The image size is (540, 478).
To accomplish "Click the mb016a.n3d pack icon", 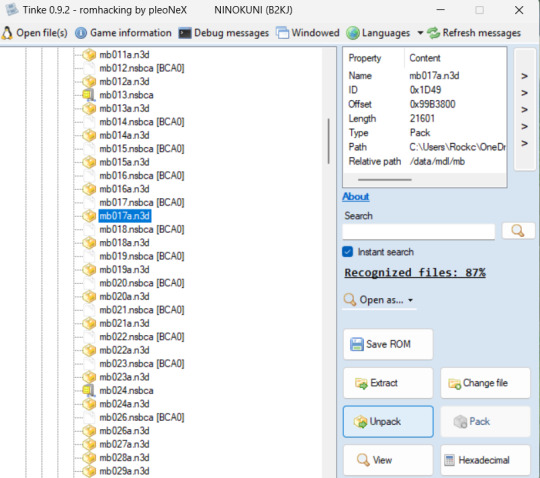I will click(x=89, y=189).
